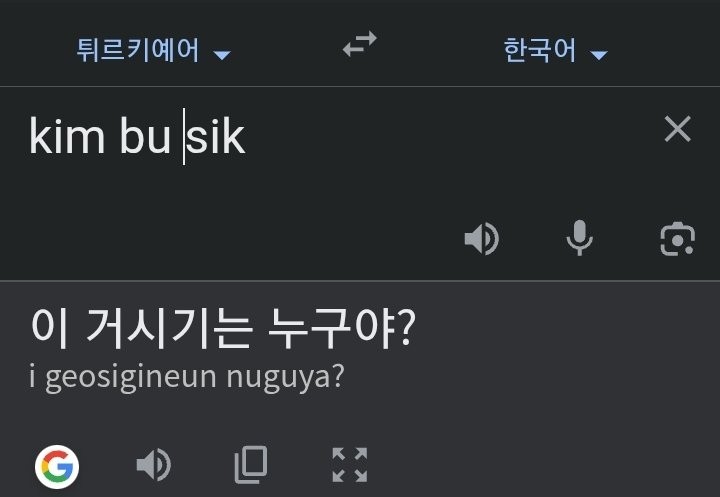Swap the source and target languages
The height and width of the screenshot is (497, 720).
(x=360, y=45)
